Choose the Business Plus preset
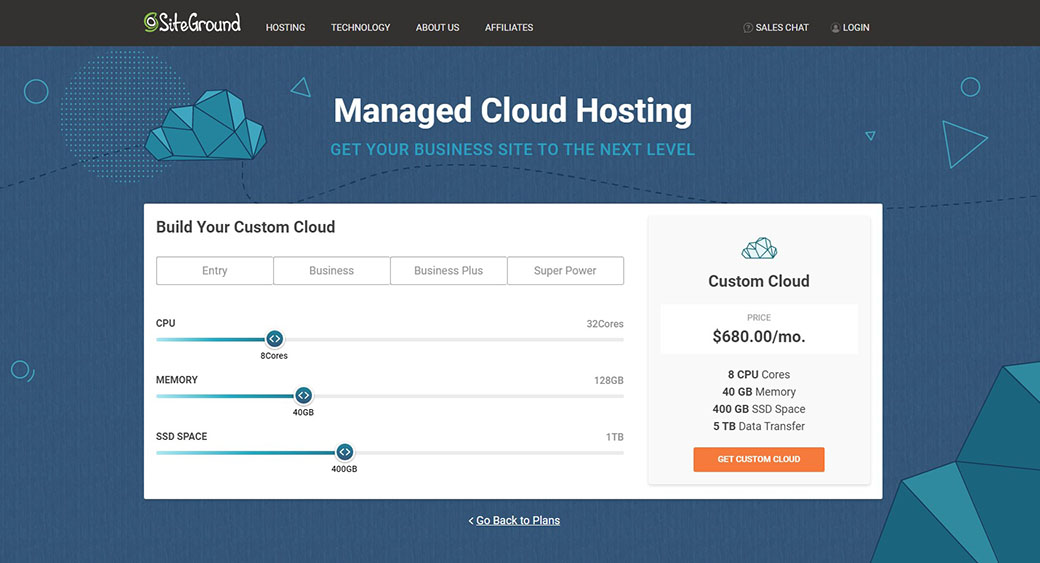This screenshot has height=563, width=1040. tap(448, 271)
